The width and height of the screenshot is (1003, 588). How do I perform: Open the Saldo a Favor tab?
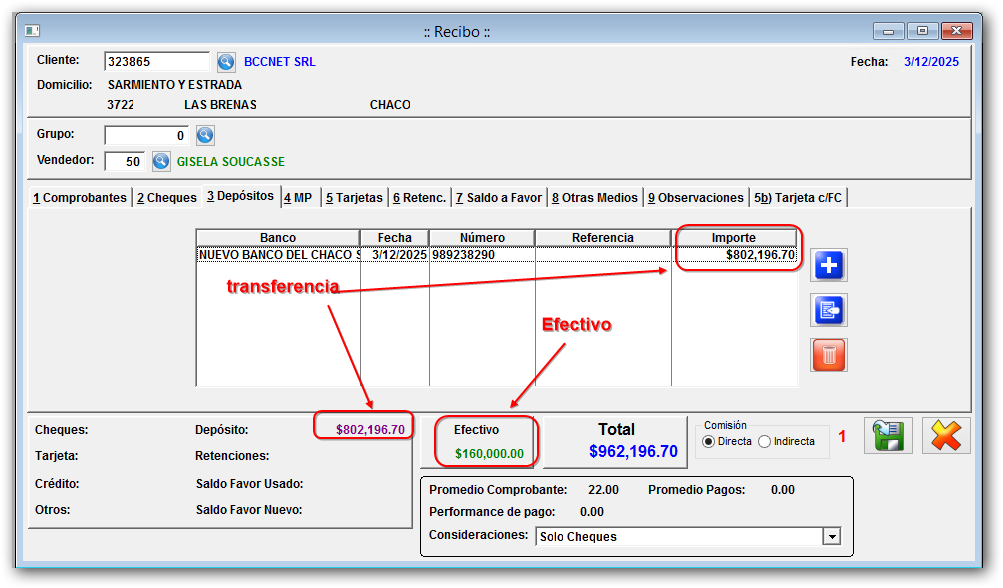498,198
